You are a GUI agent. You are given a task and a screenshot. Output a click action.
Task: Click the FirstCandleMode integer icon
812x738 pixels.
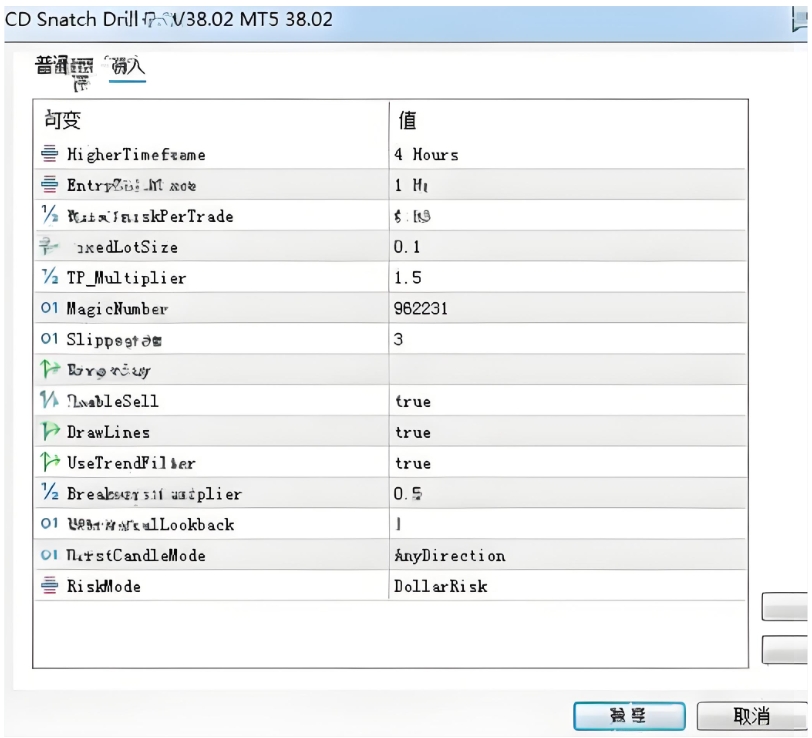point(50,556)
